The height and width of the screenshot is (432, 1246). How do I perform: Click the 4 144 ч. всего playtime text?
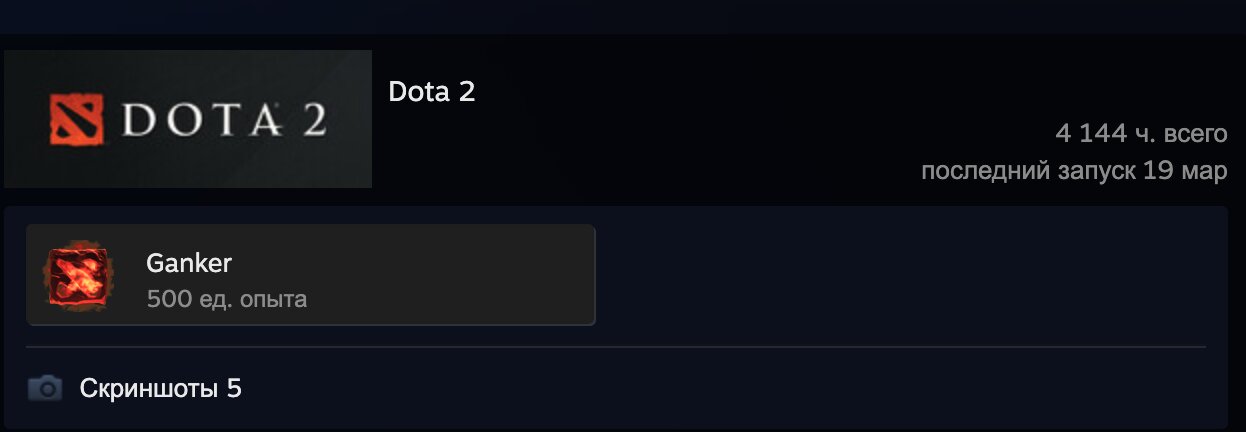[x=1141, y=133]
